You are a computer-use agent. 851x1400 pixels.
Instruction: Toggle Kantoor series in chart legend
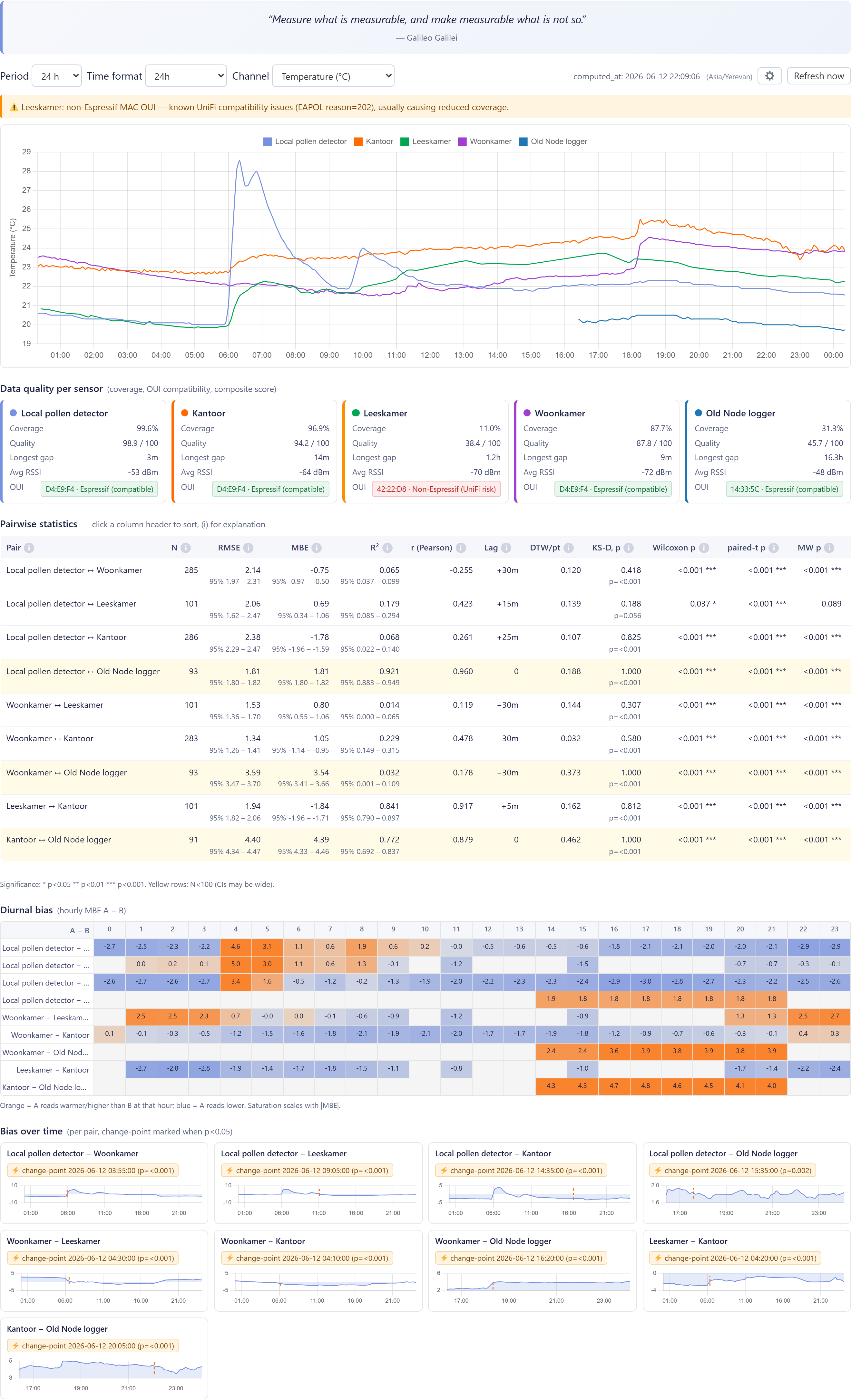tap(374, 141)
